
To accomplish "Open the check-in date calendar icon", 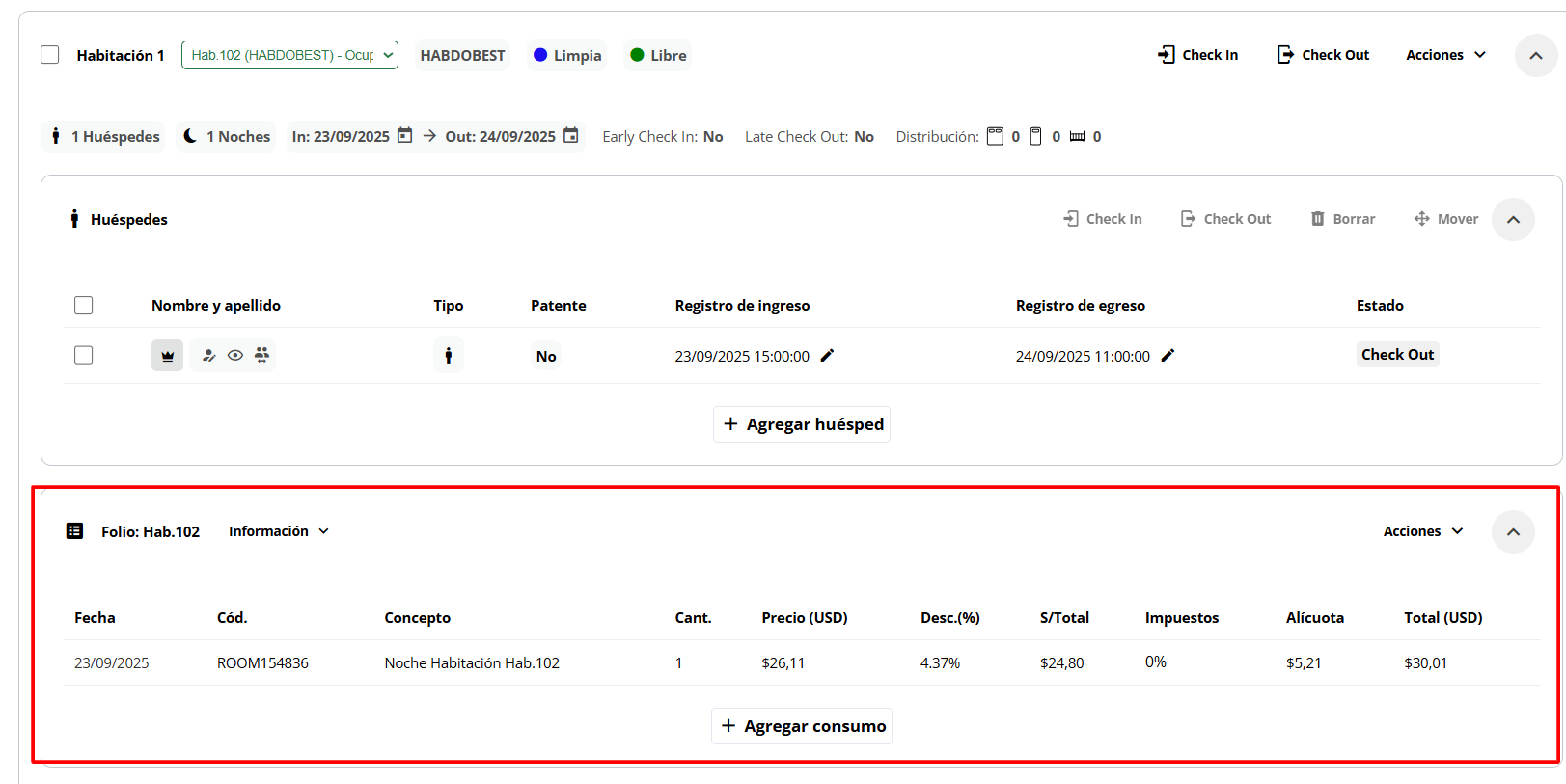I will (x=405, y=136).
